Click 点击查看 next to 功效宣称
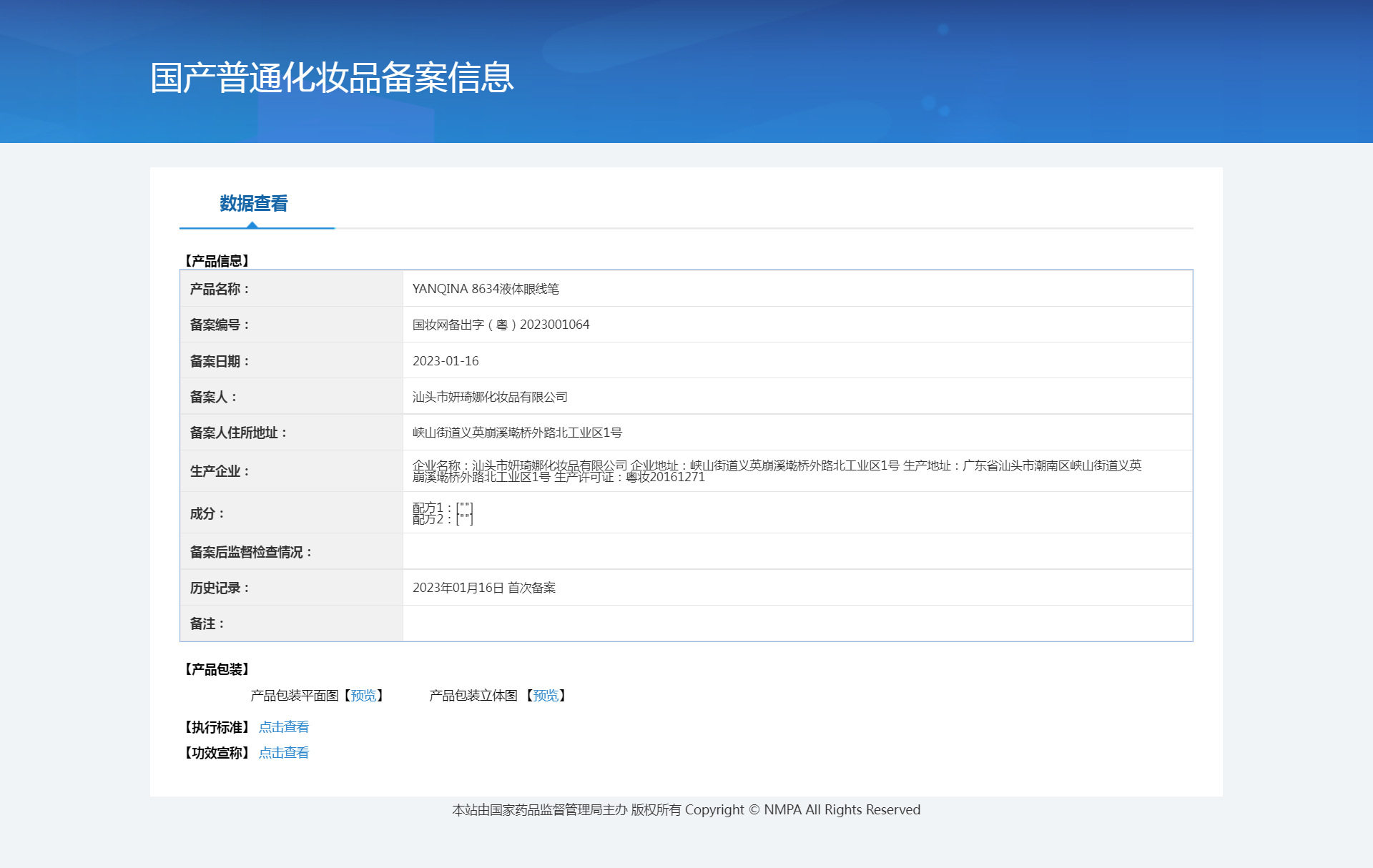 [283, 753]
